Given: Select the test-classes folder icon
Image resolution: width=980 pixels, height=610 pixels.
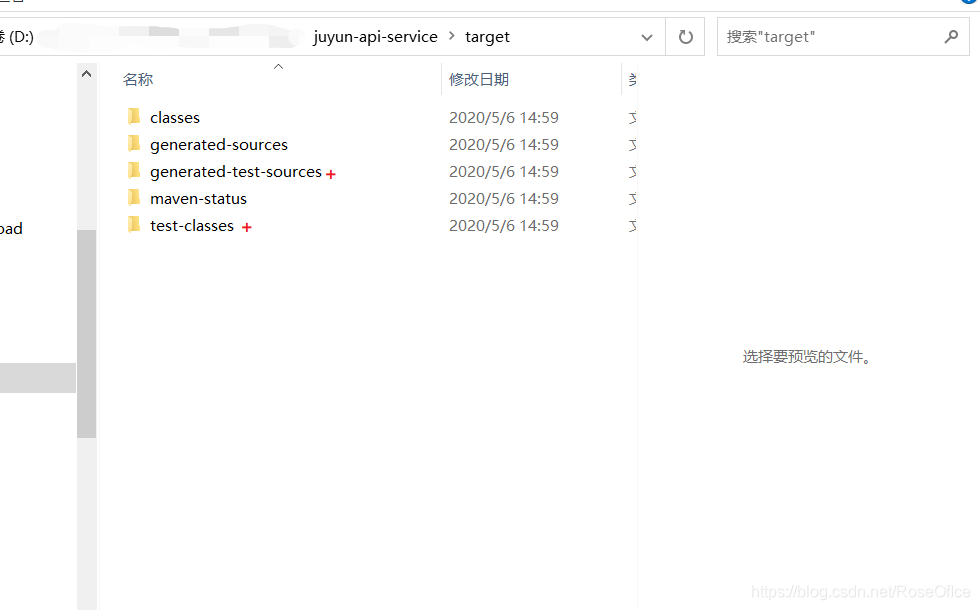Looking at the screenshot, I should [x=133, y=225].
